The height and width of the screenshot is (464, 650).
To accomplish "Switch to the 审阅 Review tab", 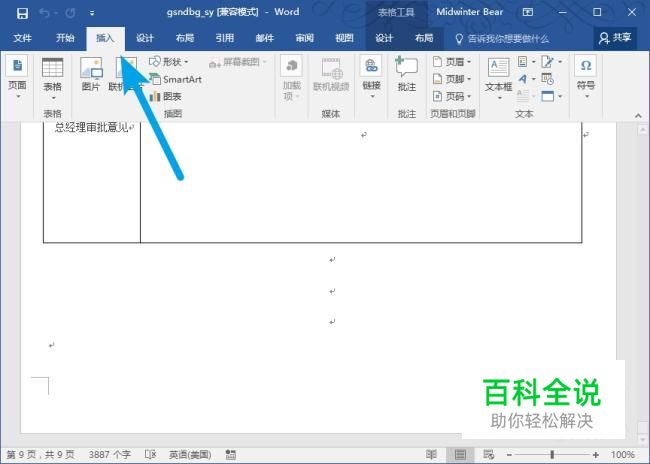I will click(x=304, y=38).
